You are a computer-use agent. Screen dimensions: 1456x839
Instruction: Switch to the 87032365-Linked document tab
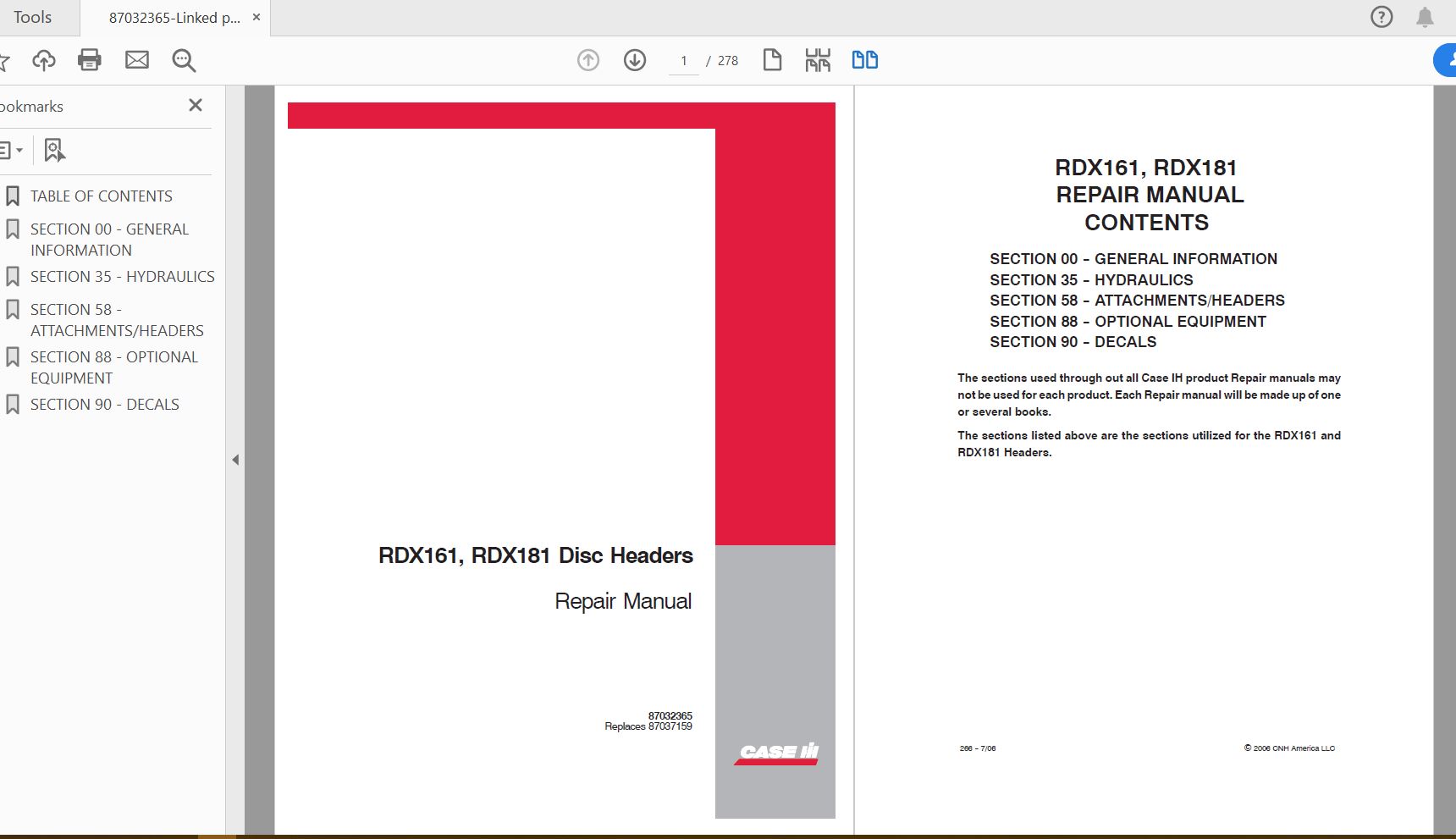174,18
